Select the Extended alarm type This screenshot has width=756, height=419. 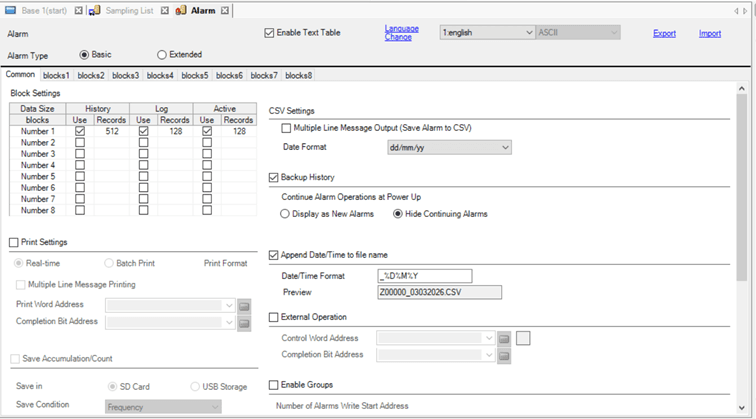pyautogui.click(x=162, y=54)
